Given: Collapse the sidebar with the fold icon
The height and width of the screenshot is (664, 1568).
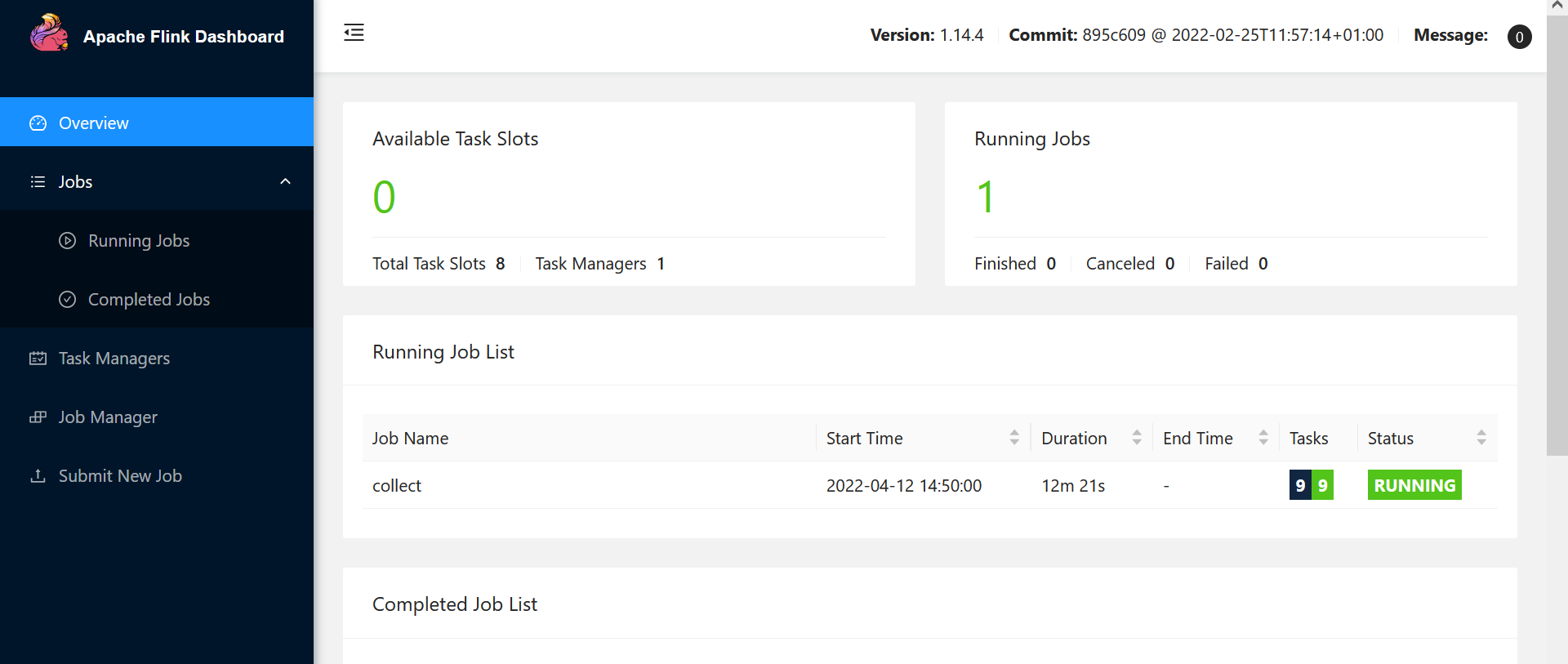Looking at the screenshot, I should pos(354,33).
